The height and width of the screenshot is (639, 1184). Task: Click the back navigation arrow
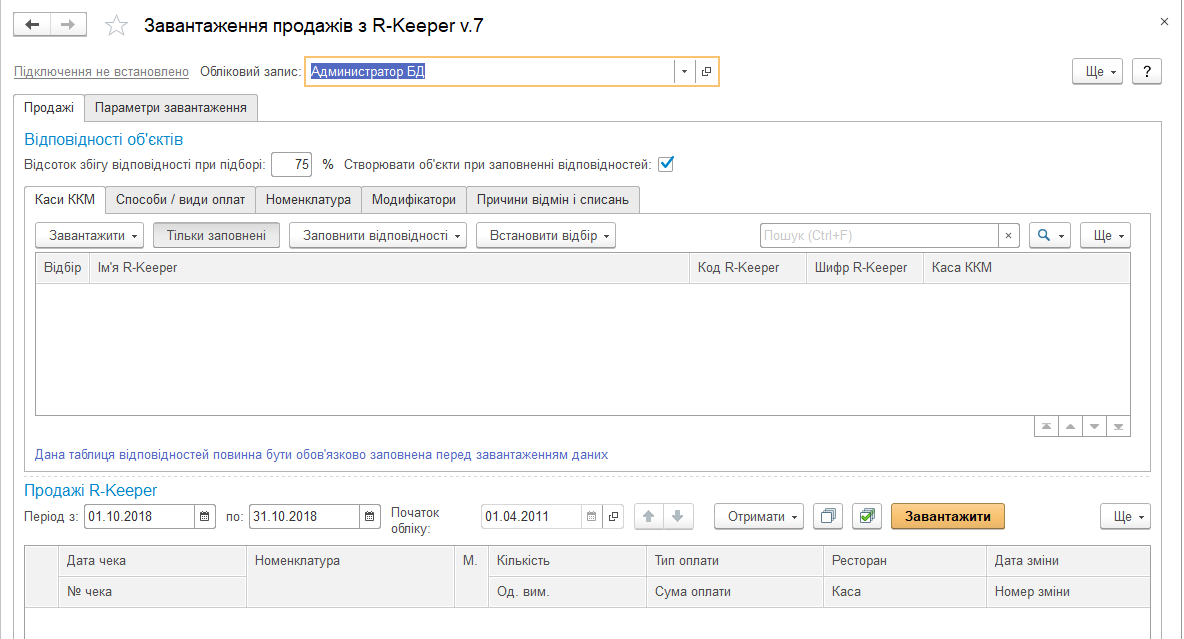click(x=32, y=26)
